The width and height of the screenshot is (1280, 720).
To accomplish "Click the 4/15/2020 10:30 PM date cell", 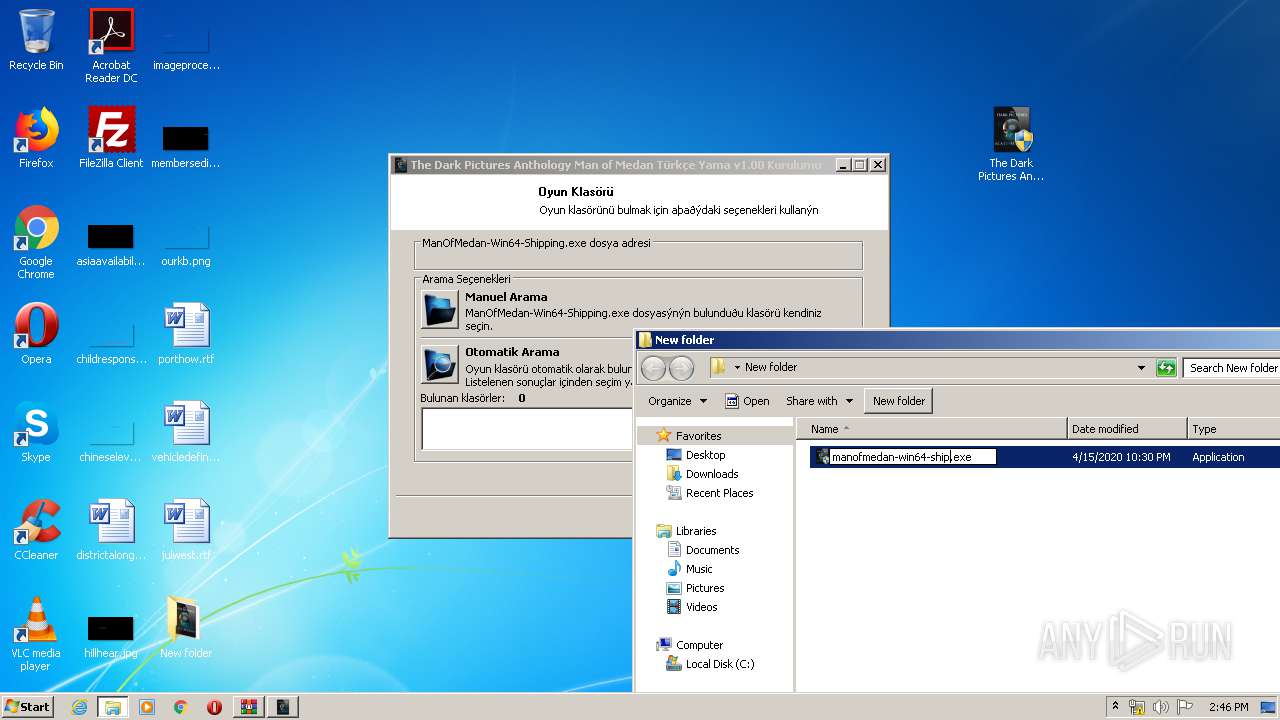I will 1121,457.
